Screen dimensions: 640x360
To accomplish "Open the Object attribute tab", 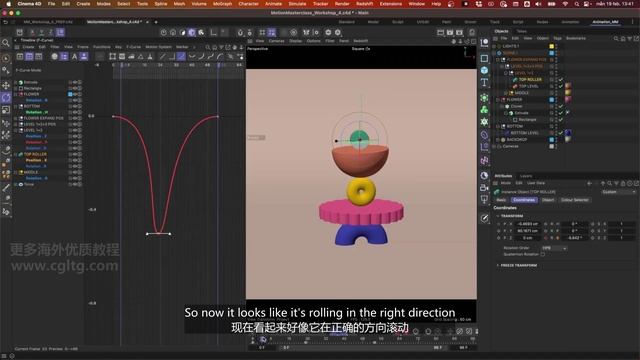I will point(548,200).
